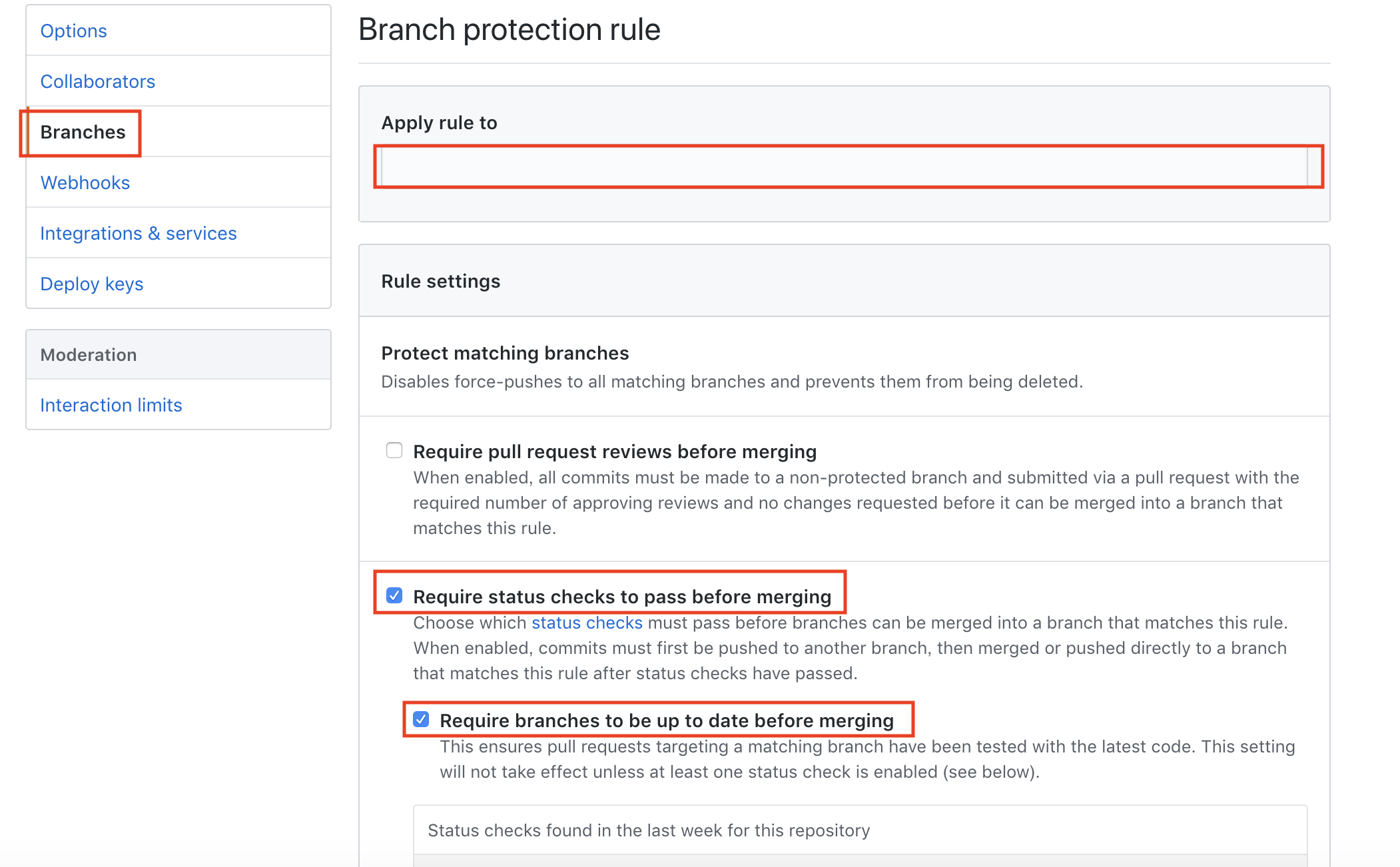The image size is (1400, 867).
Task: Uncheck the Require status checks checkbox
Action: click(394, 595)
